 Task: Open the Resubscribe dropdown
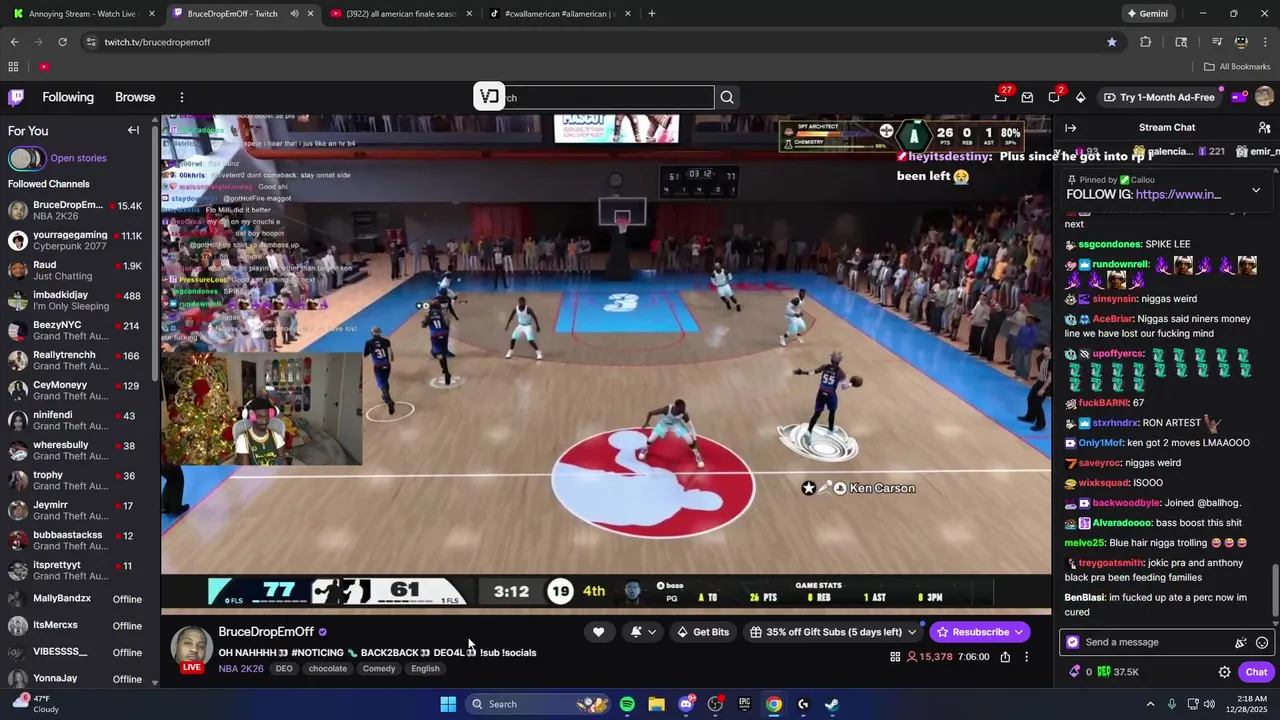click(1019, 632)
